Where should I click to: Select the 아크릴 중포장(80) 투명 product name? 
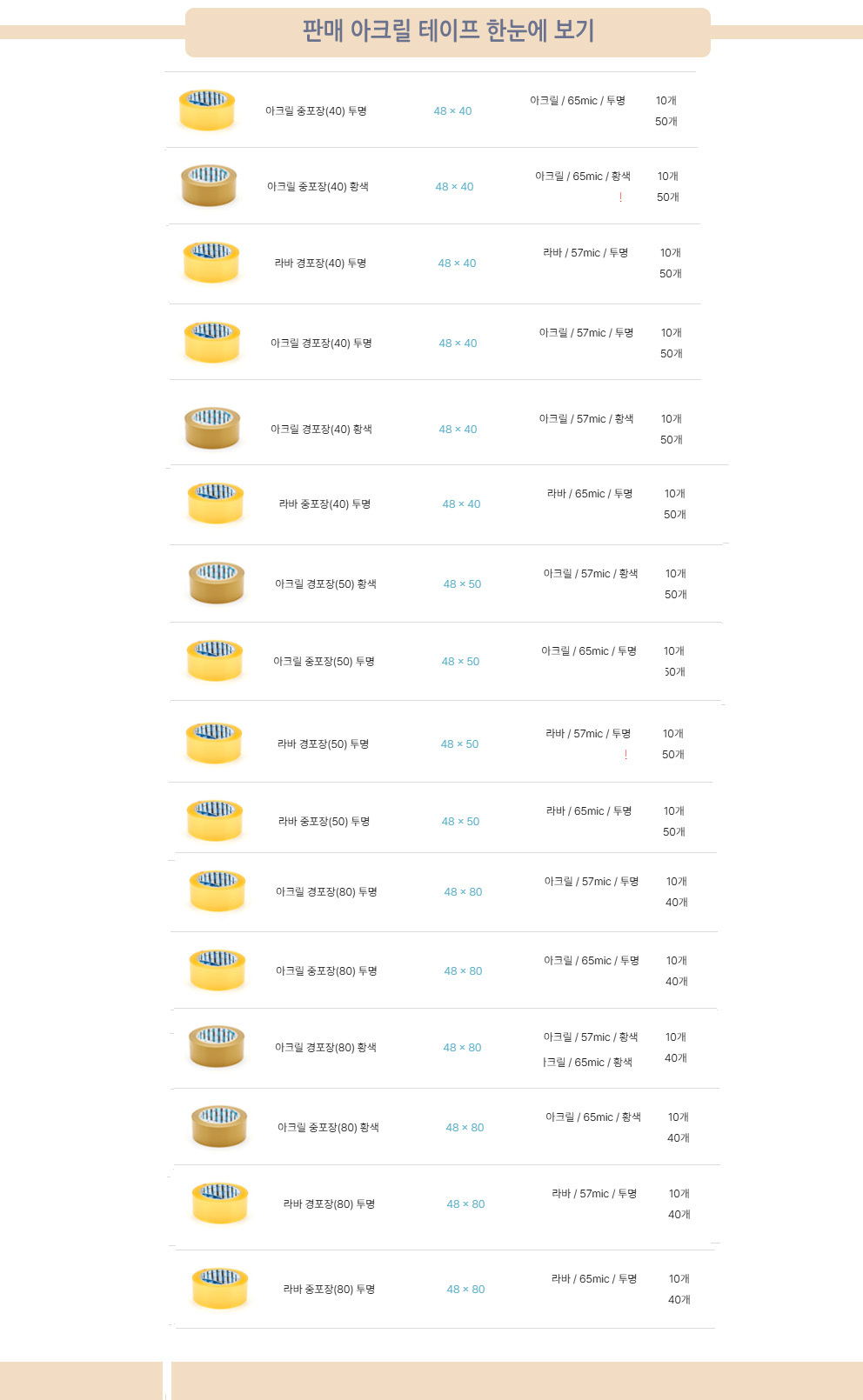(326, 971)
